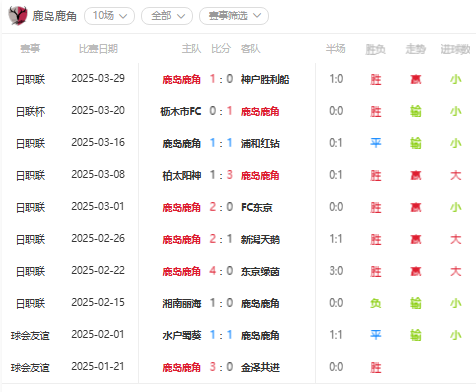The height and width of the screenshot is (392, 476).
Task: Click the date 2025-01-21
Action: 98,367
